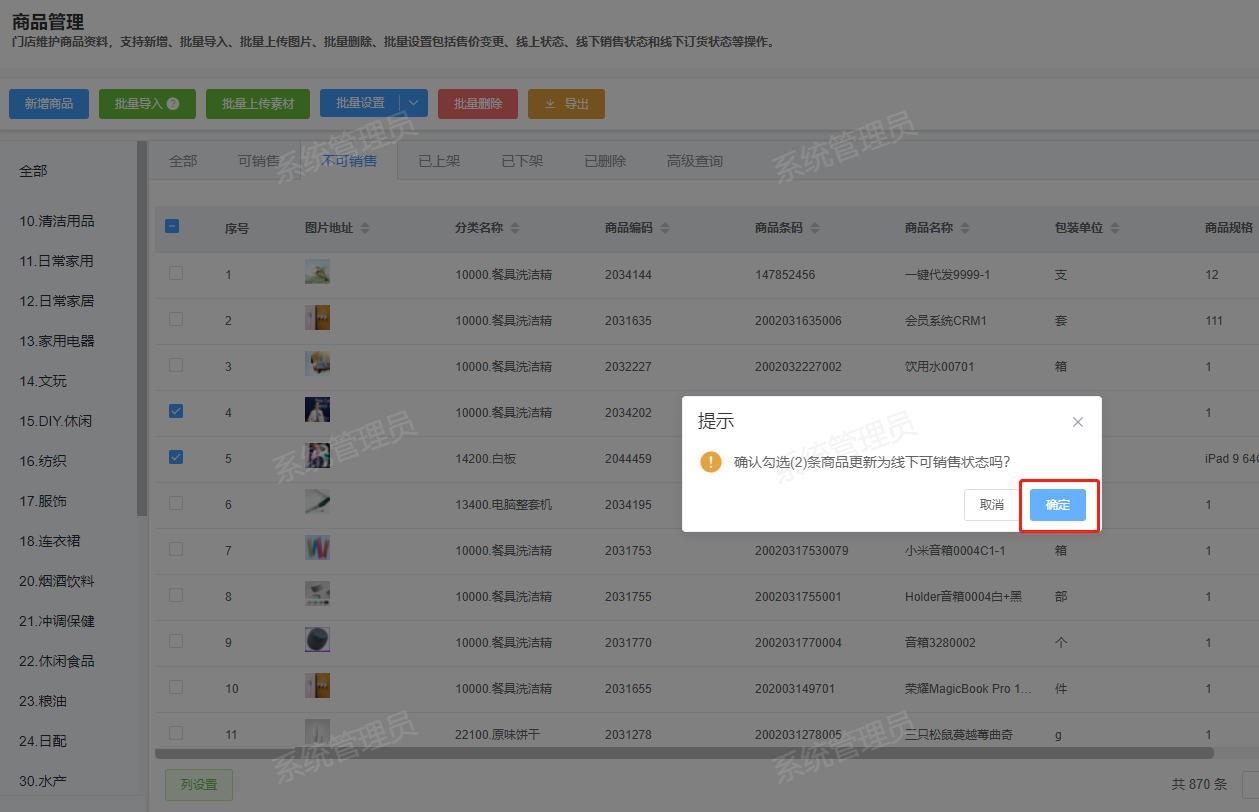The image size is (1259, 812).
Task: Open the product image thumbnail in row 2
Action: pyautogui.click(x=317, y=318)
